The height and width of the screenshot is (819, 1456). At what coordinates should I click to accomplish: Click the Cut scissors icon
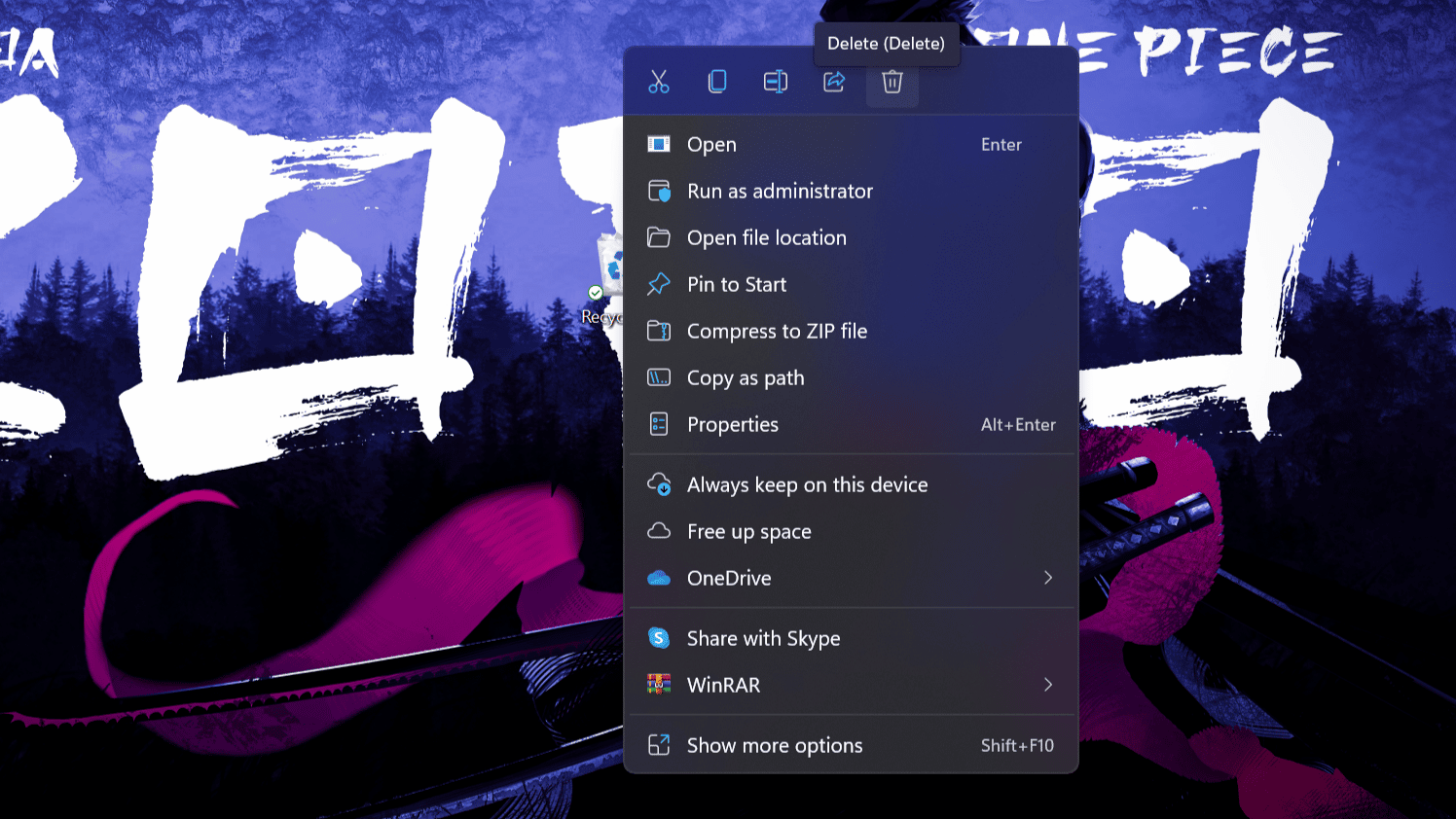659,82
